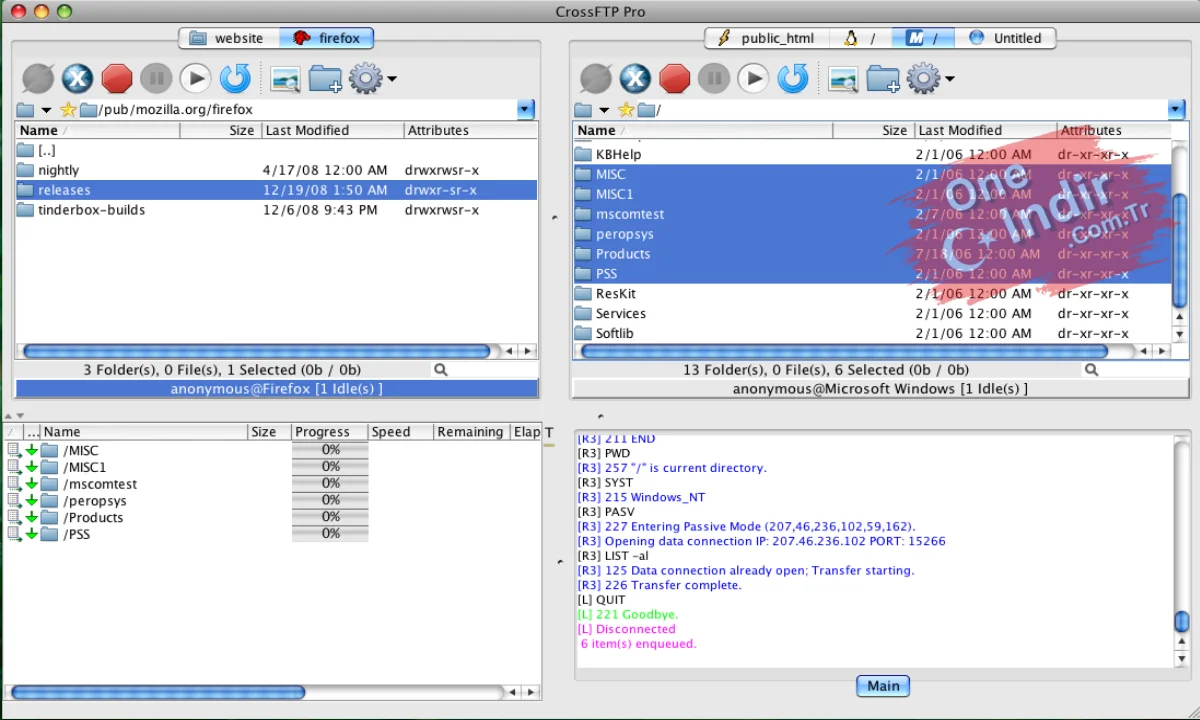Screen dimensions: 1200x720
Task: Select the Services folder
Action: [871, 313]
